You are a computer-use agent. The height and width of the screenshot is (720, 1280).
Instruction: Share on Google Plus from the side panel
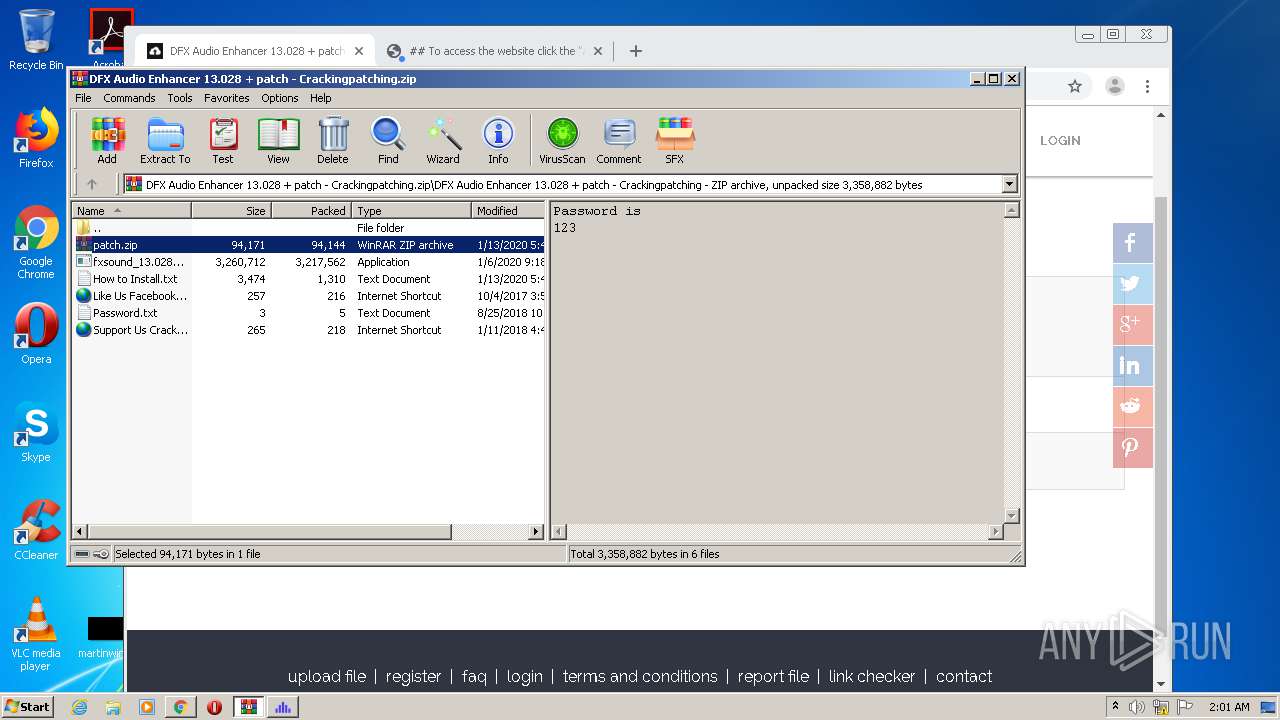click(1132, 325)
